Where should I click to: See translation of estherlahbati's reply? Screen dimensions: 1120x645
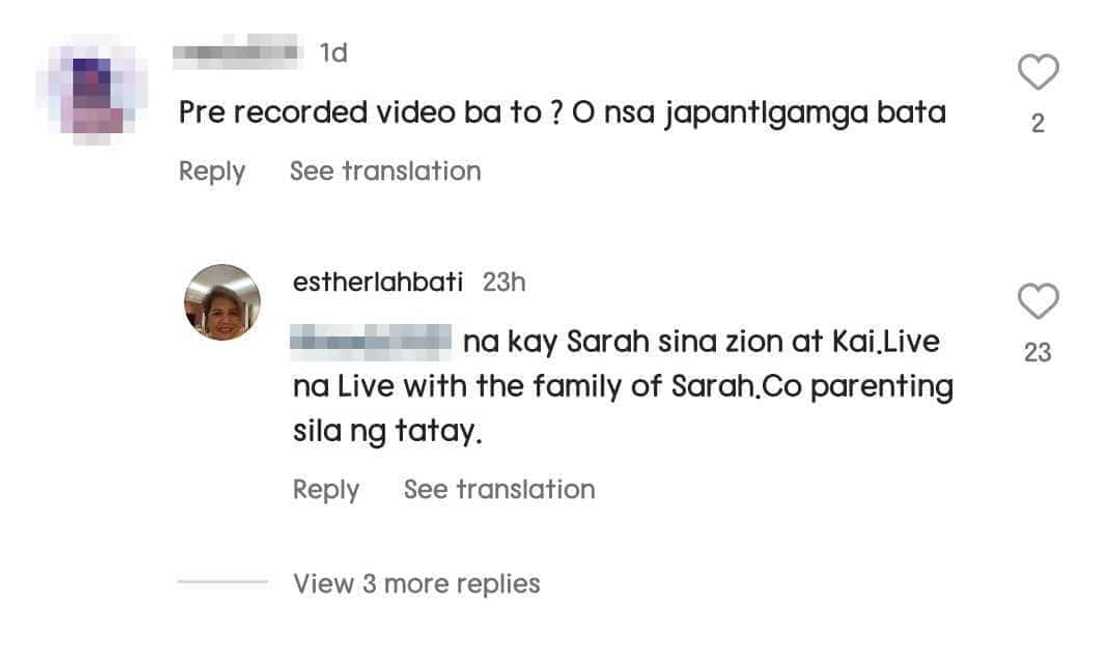499,489
